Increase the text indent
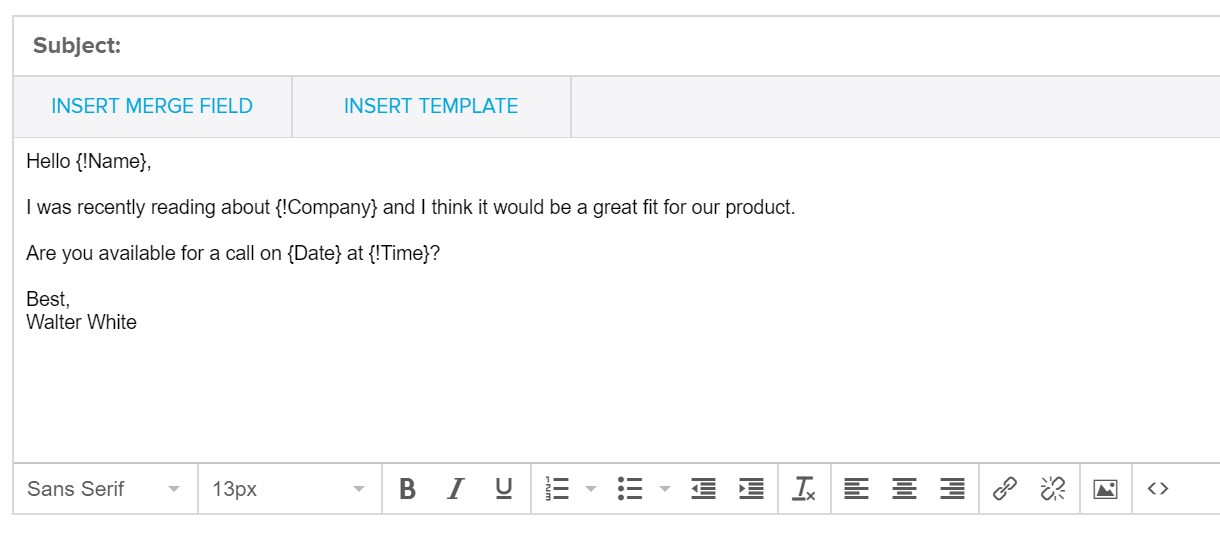This screenshot has width=1220, height=535. pyautogui.click(x=751, y=489)
